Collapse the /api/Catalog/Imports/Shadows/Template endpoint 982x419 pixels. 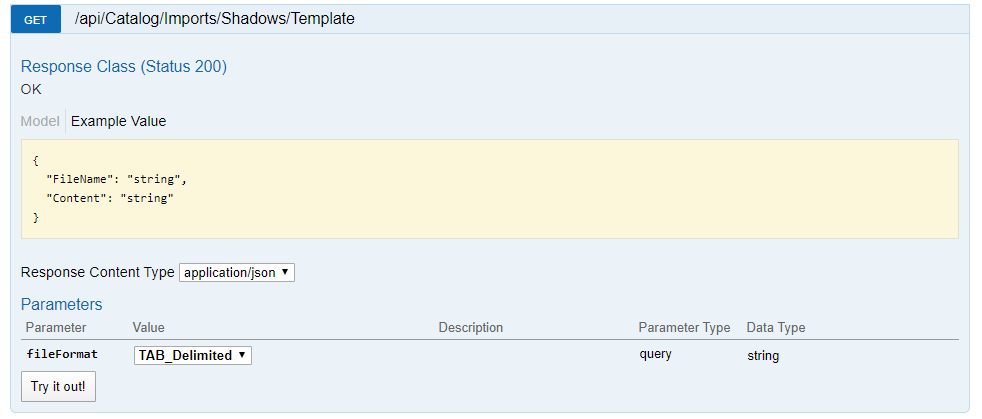(215, 19)
